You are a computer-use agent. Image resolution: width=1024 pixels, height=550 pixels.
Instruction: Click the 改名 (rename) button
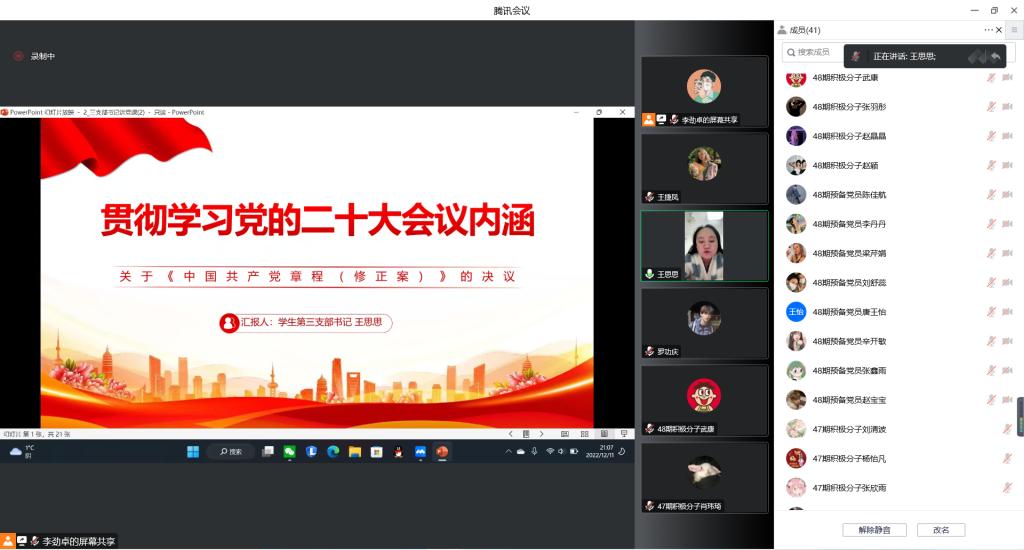[x=940, y=530]
